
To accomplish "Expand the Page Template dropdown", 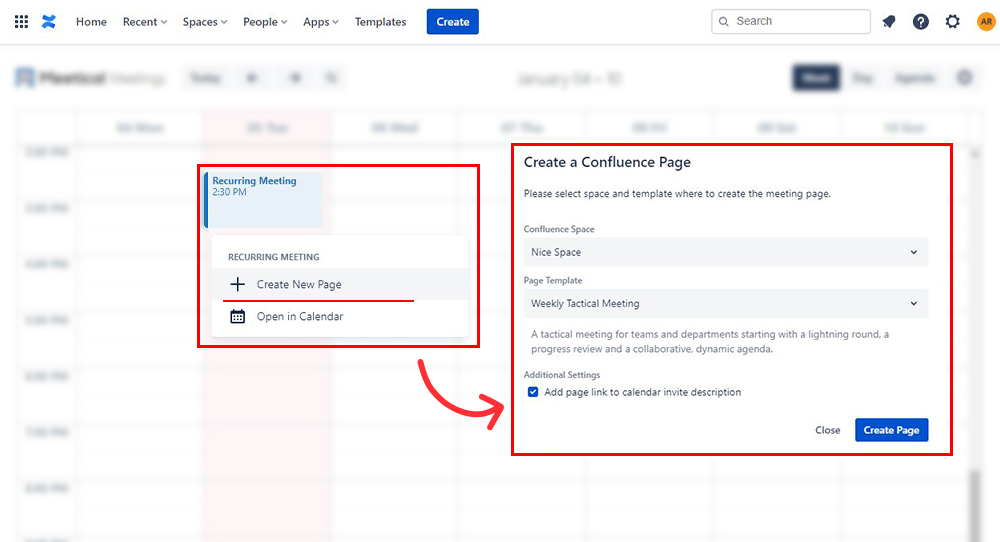I will click(726, 304).
